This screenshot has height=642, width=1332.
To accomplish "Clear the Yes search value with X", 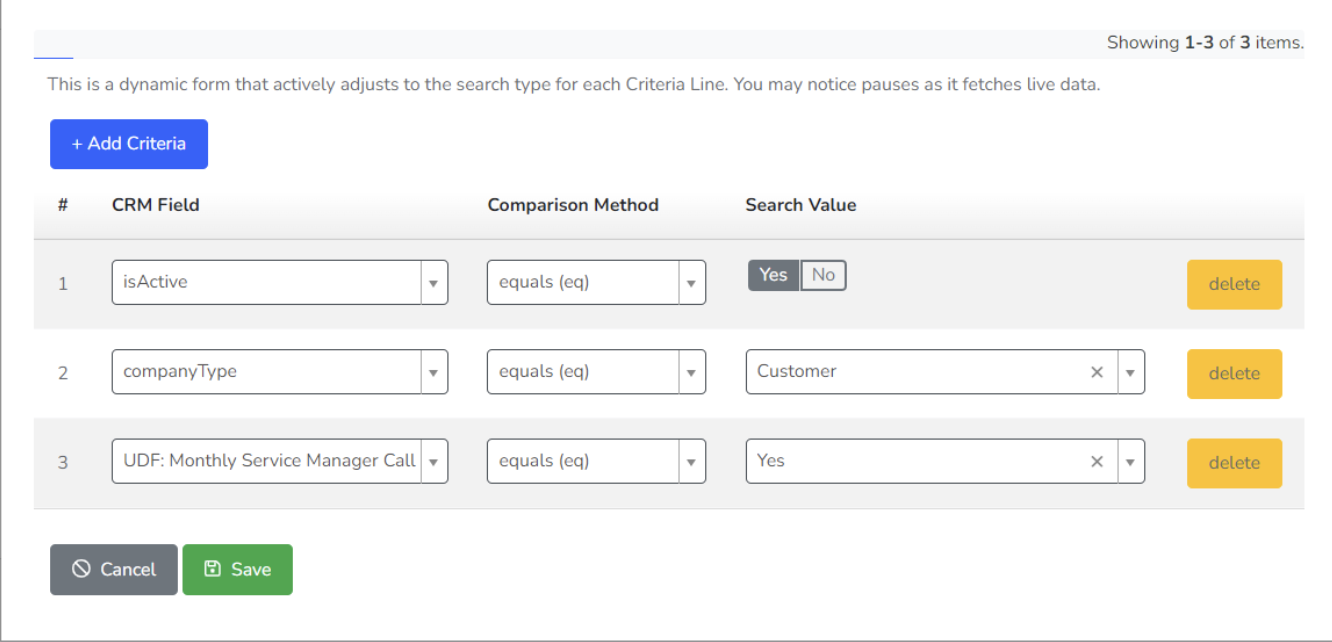I will (1097, 462).
